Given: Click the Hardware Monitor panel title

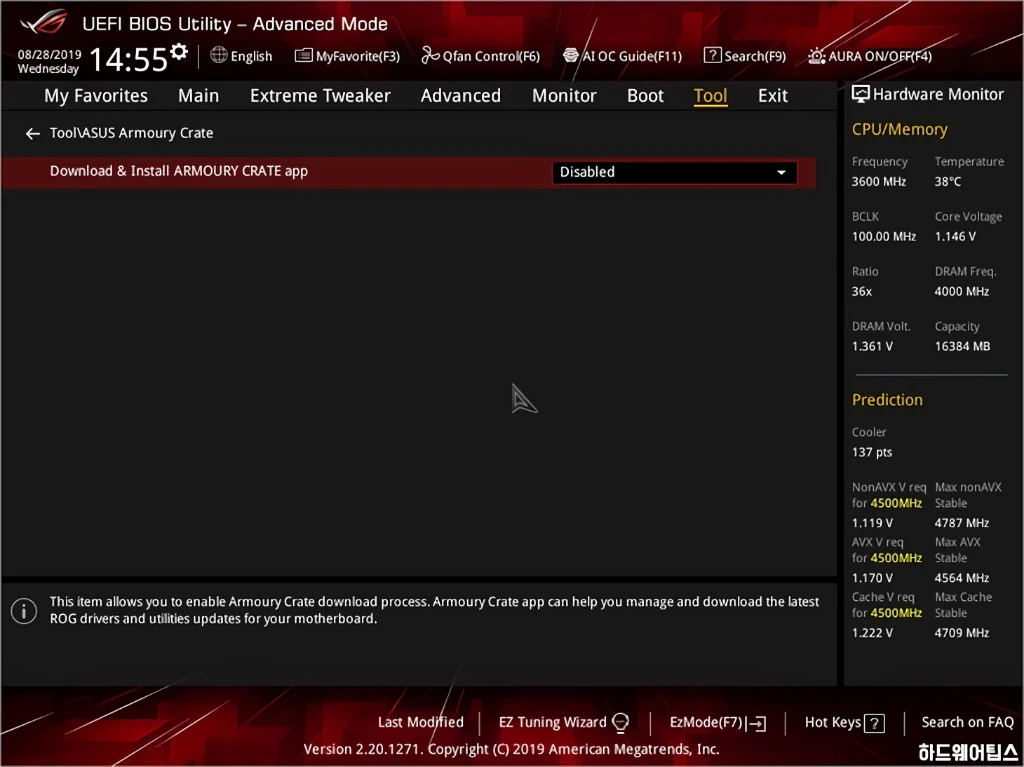Looking at the screenshot, I should 938,94.
